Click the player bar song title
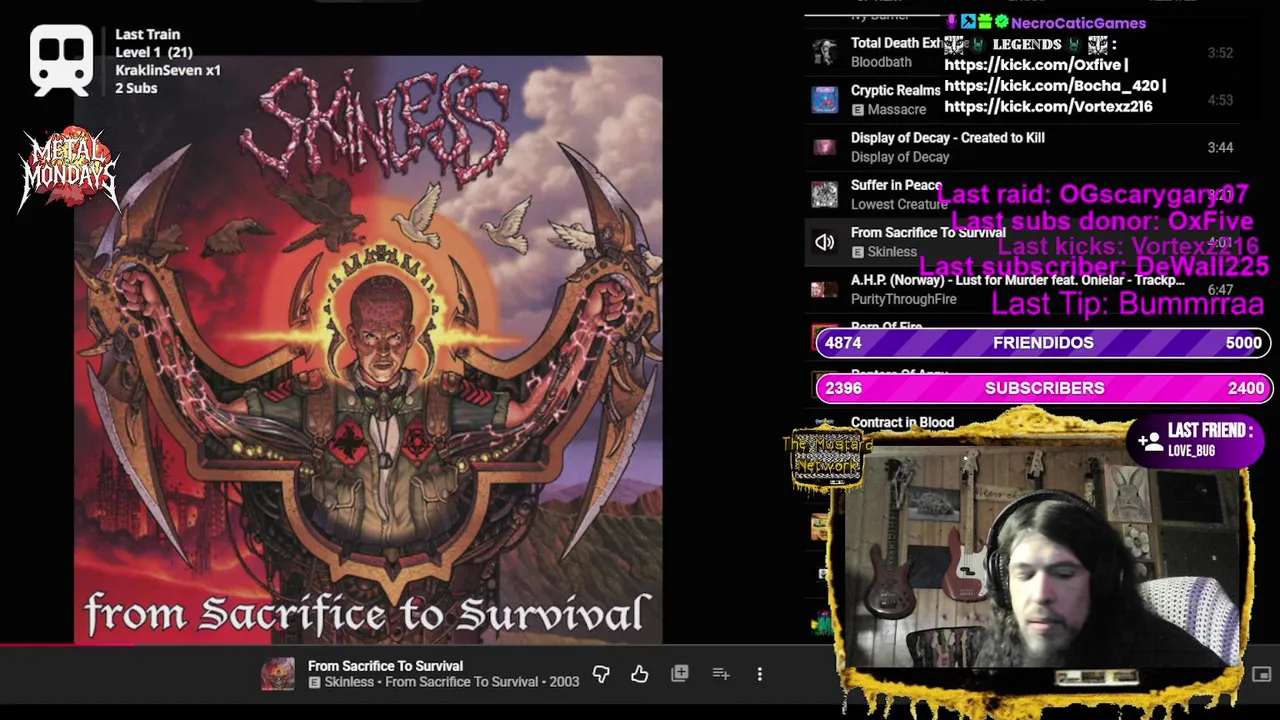This screenshot has height=720, width=1280. click(385, 666)
